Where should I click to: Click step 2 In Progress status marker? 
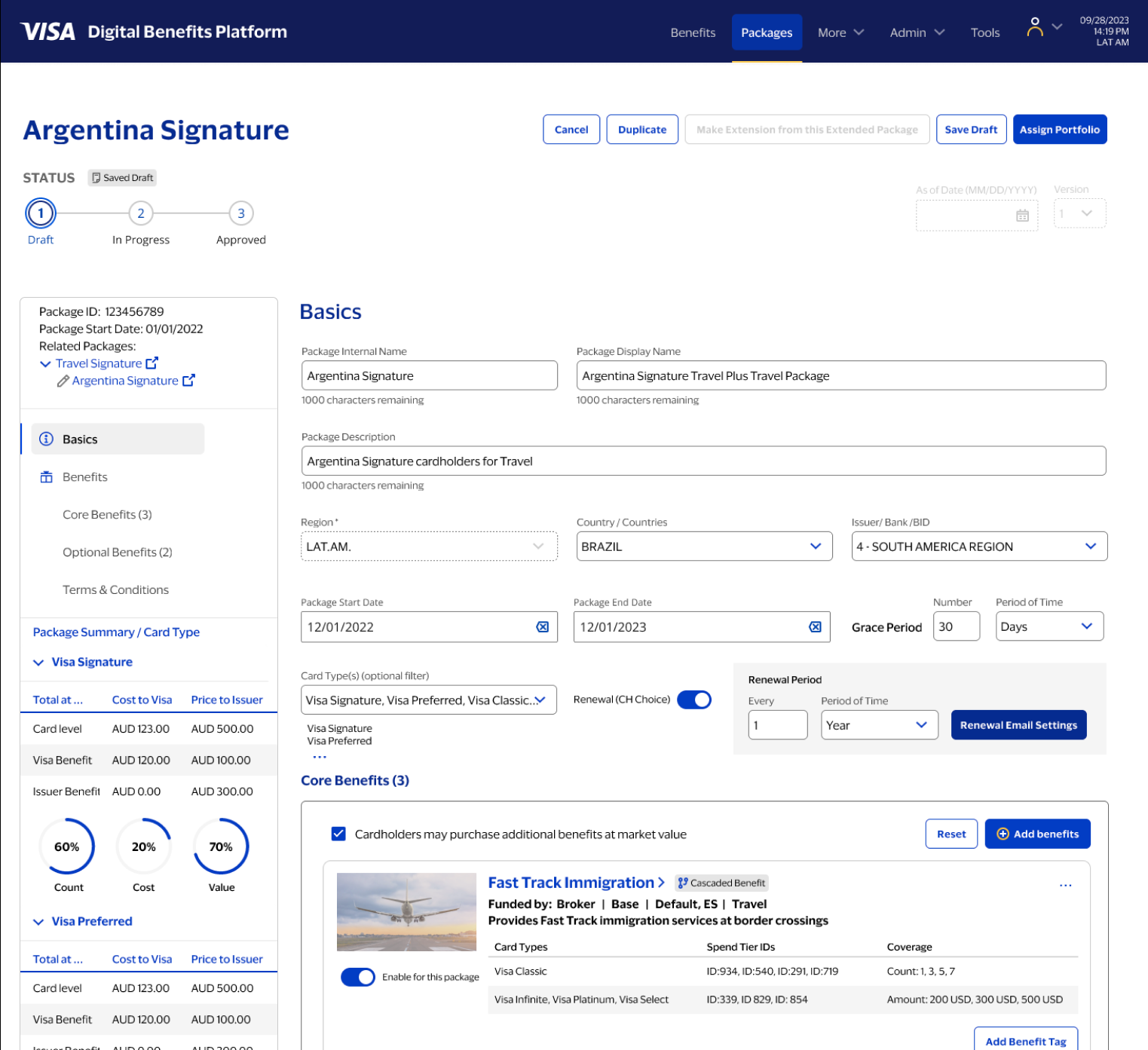click(x=141, y=213)
